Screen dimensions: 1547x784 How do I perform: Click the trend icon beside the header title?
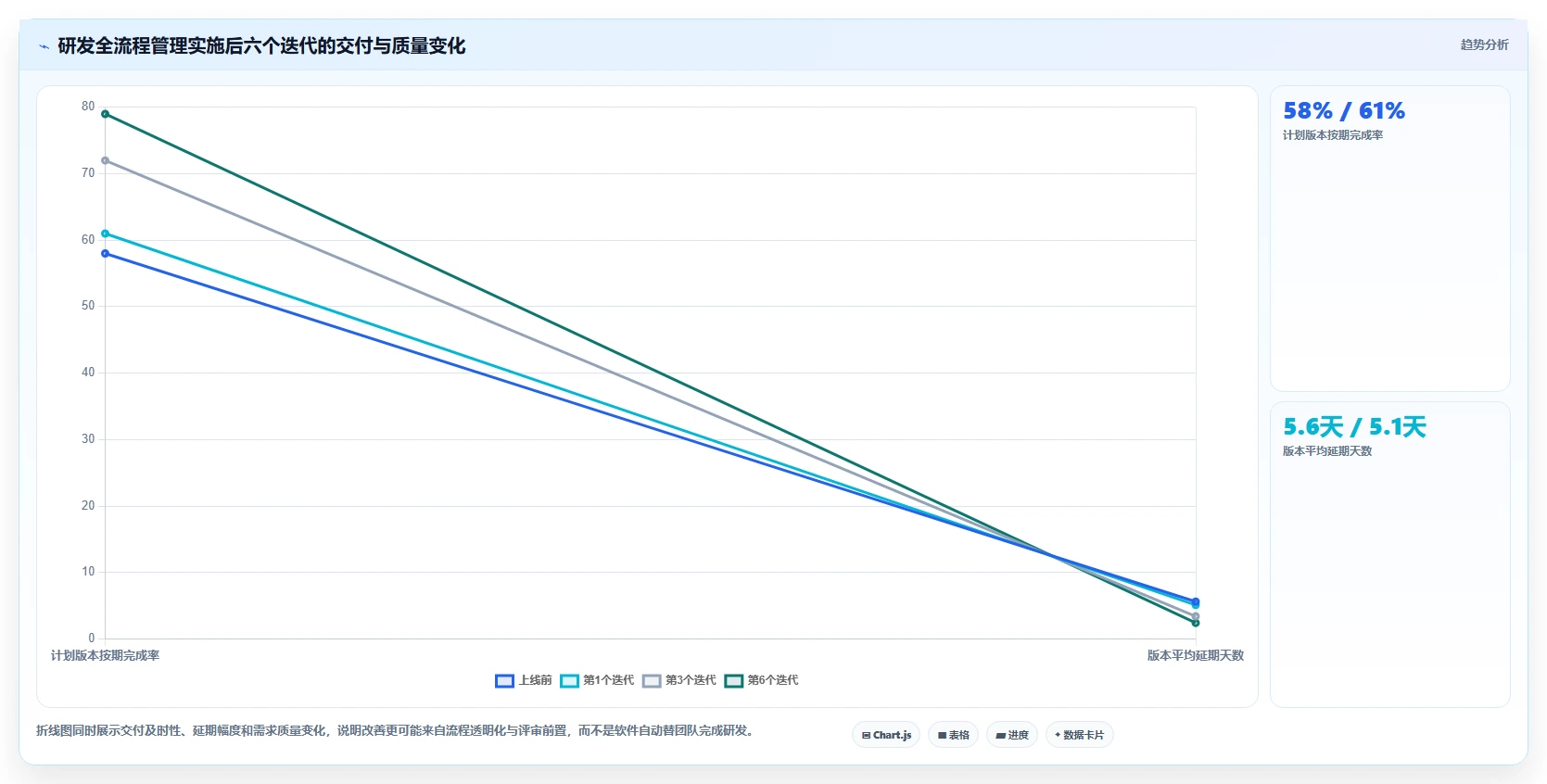click(x=44, y=46)
